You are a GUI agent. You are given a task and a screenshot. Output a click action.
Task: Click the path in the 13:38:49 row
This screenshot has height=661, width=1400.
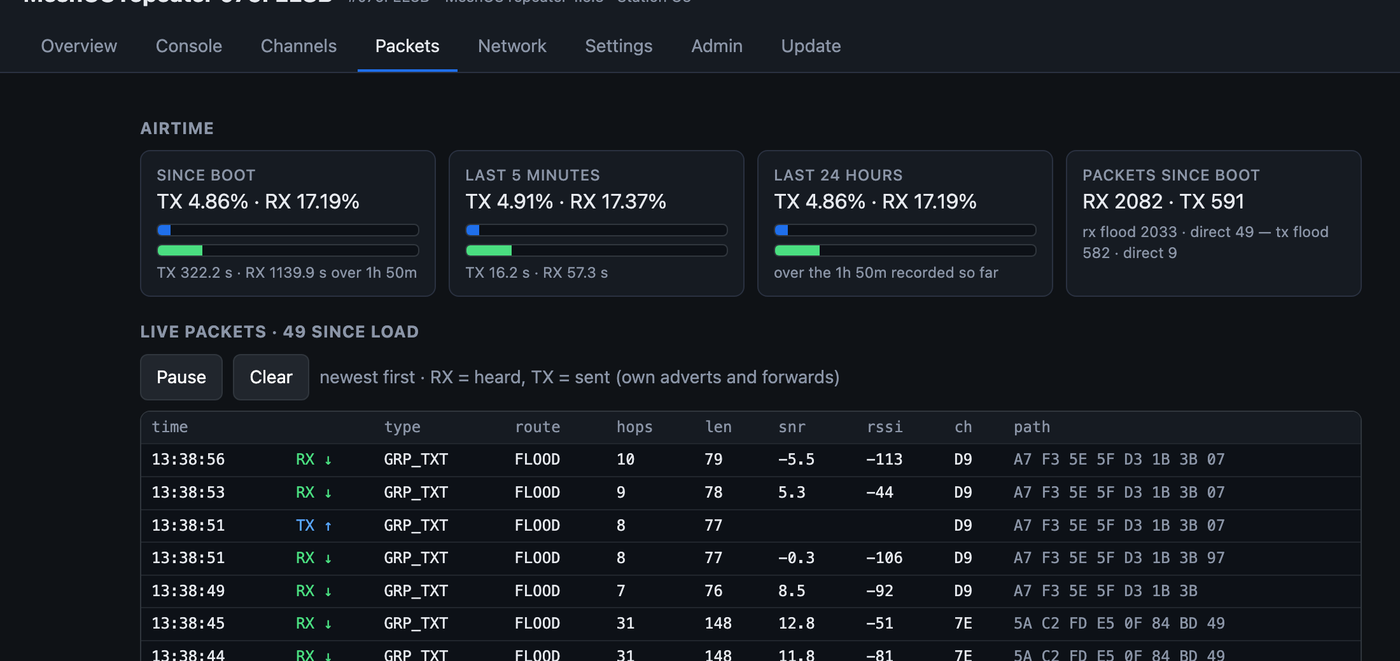pos(1105,591)
